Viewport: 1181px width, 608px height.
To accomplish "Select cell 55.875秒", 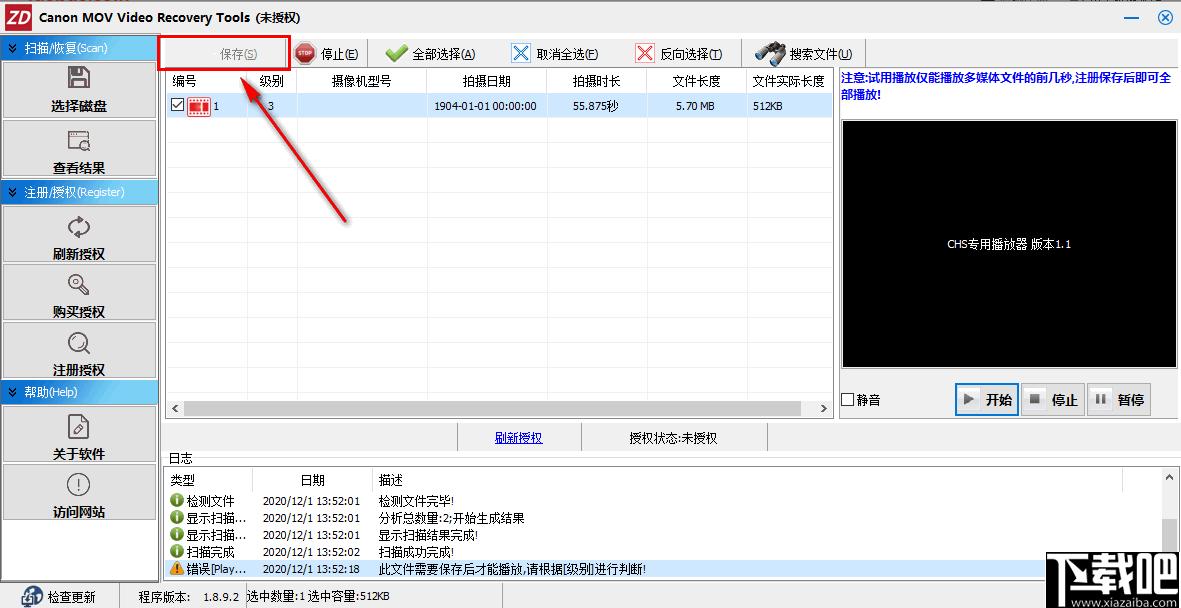I will click(596, 106).
